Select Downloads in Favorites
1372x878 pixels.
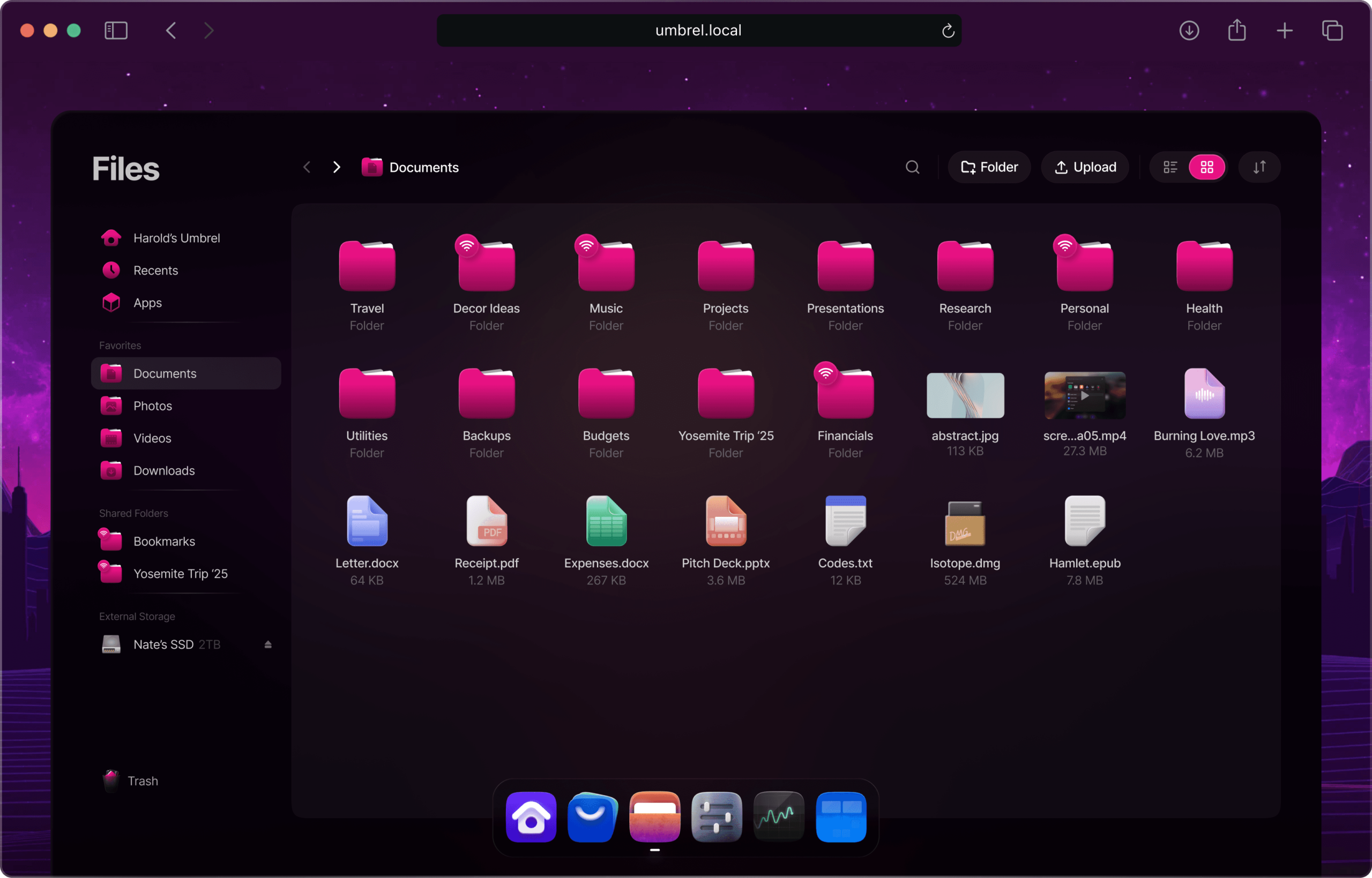pyautogui.click(x=163, y=470)
